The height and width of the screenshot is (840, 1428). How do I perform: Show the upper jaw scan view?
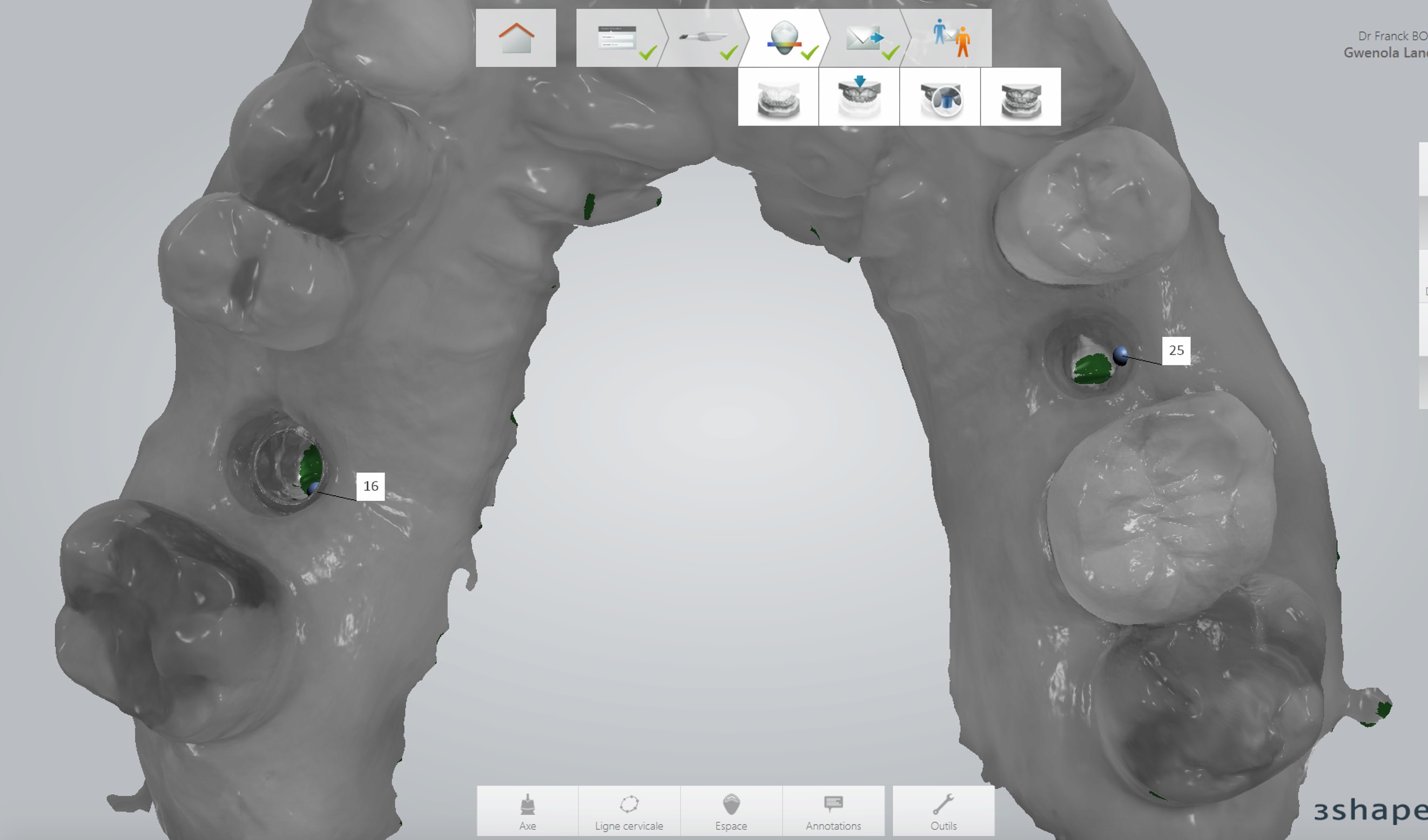(x=859, y=97)
